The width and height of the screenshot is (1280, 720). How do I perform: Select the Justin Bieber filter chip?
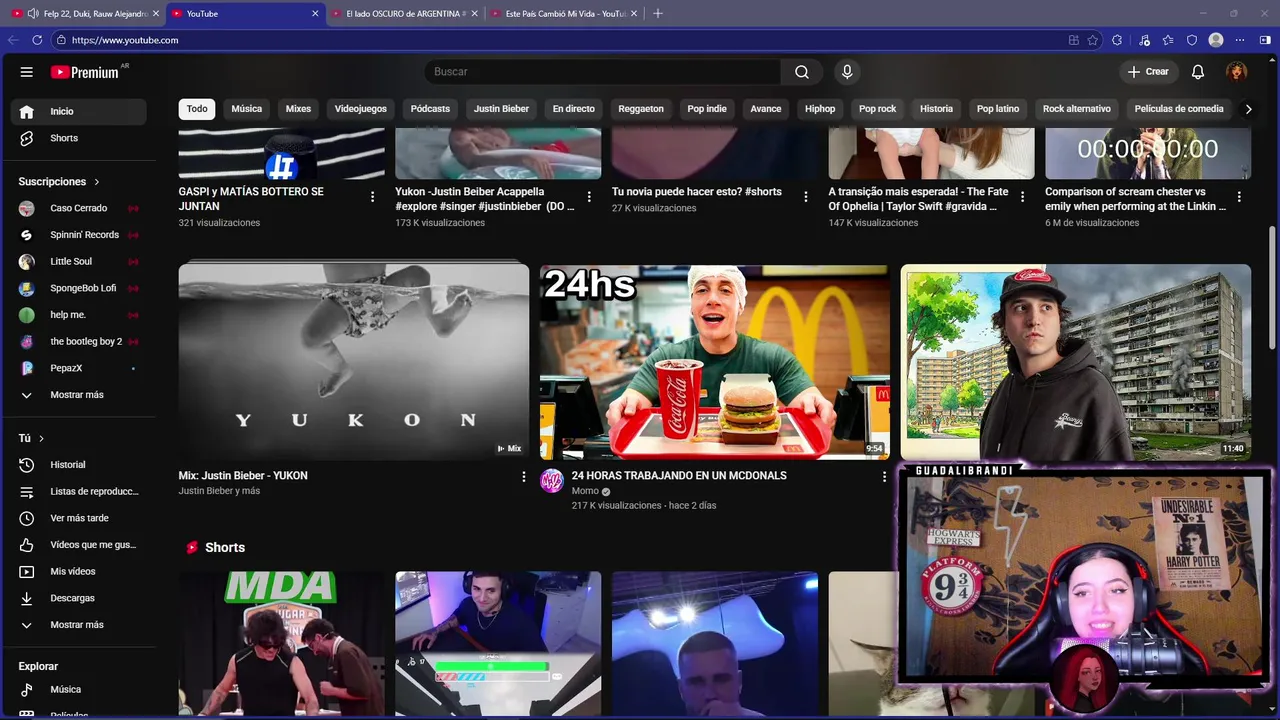coord(501,109)
